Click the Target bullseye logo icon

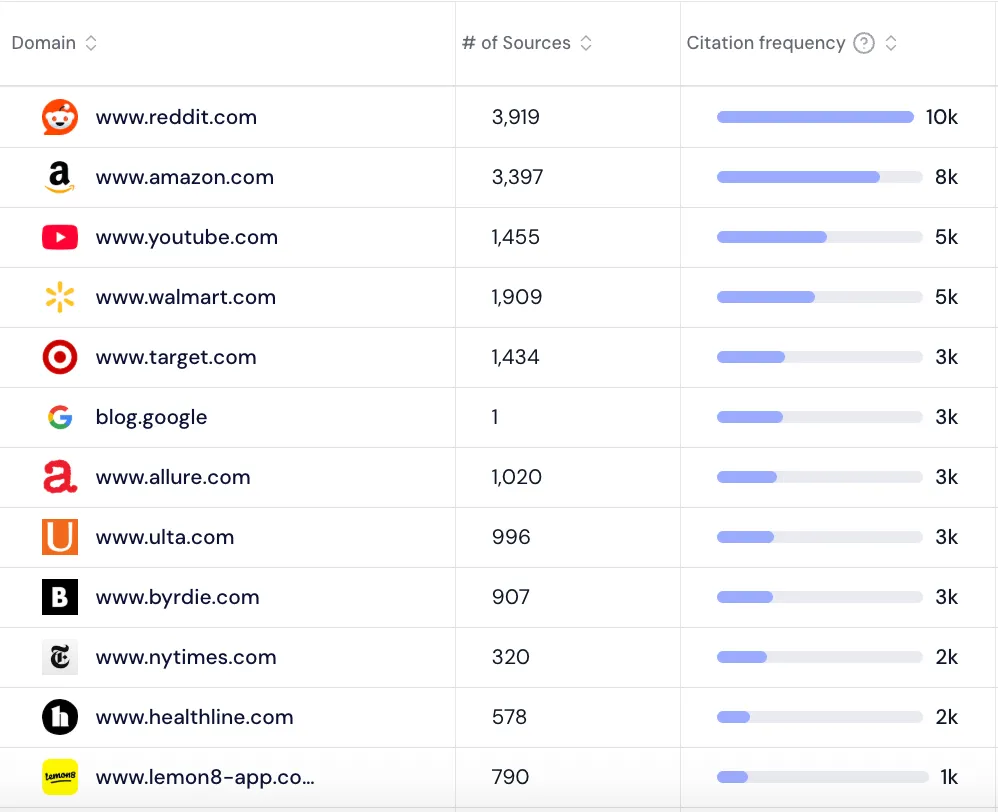60,357
